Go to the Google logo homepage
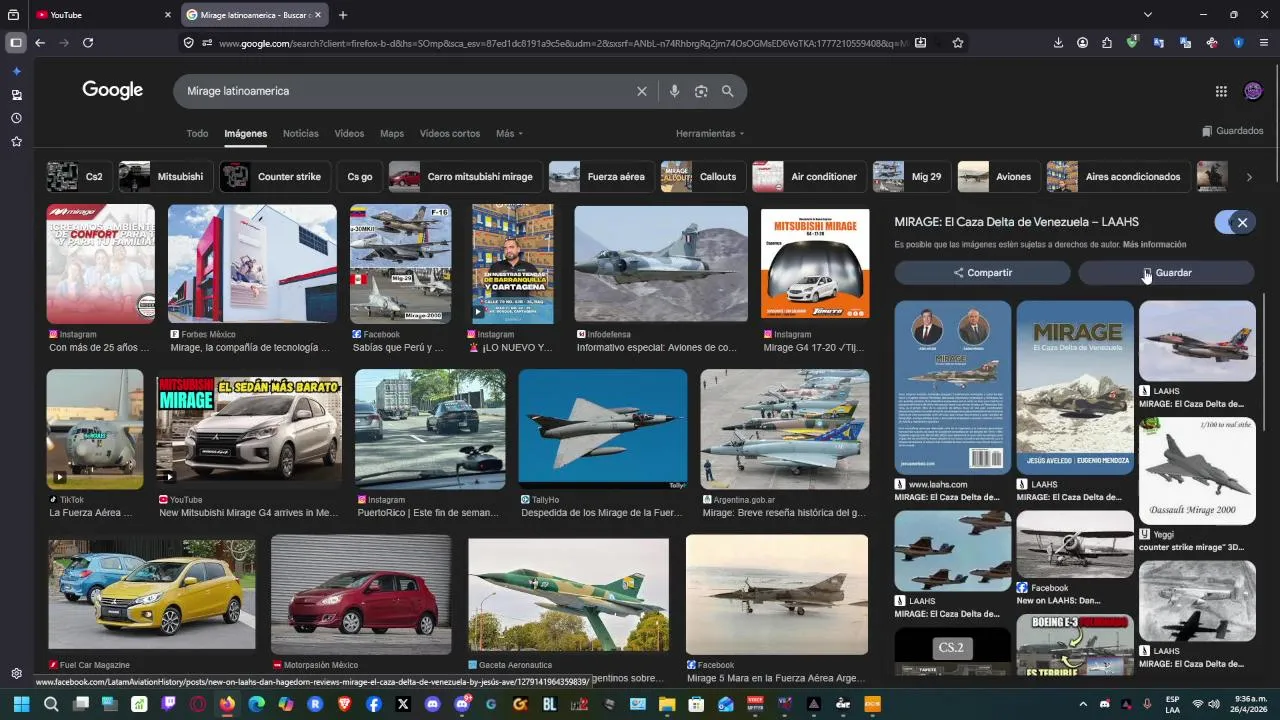The width and height of the screenshot is (1280, 720). click(x=112, y=91)
